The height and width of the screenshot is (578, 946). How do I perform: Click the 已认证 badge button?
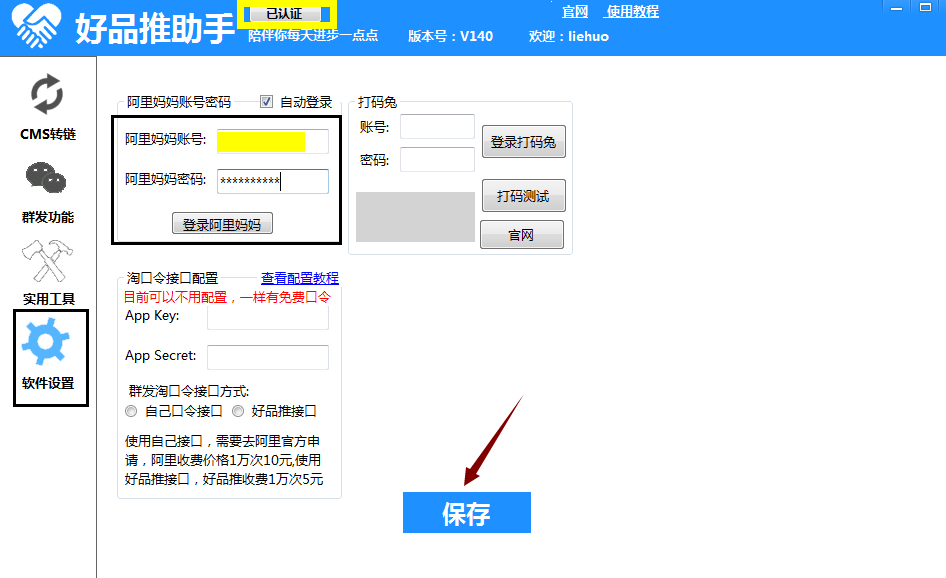[287, 13]
